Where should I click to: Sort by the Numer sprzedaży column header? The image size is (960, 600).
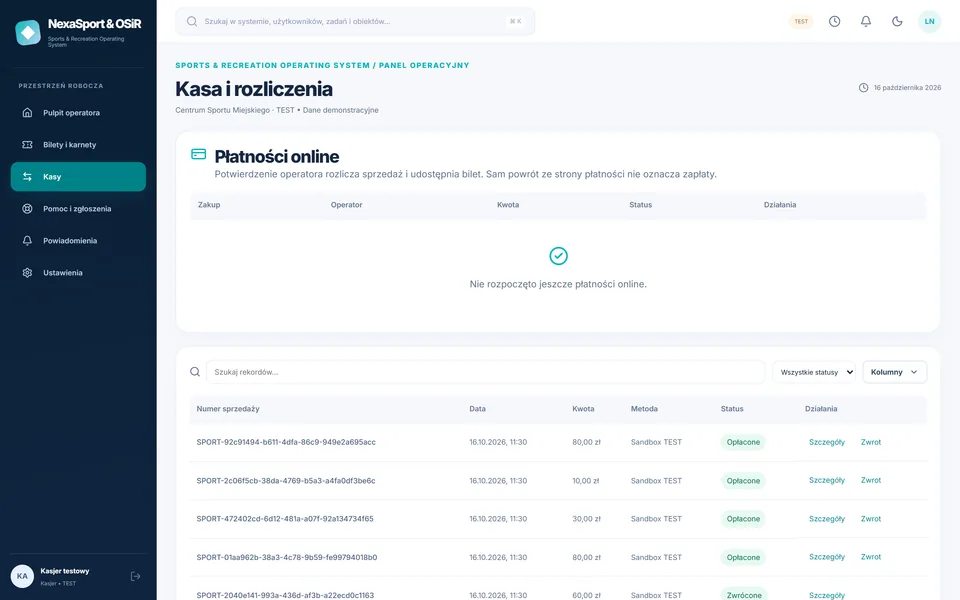(228, 409)
